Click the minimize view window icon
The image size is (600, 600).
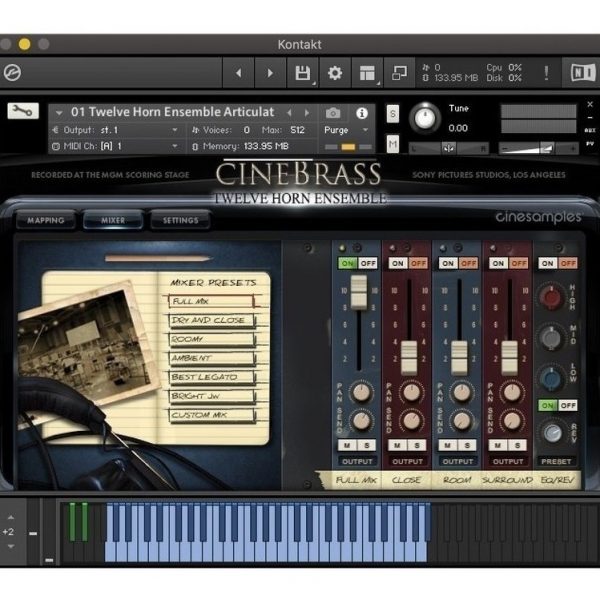pos(399,73)
